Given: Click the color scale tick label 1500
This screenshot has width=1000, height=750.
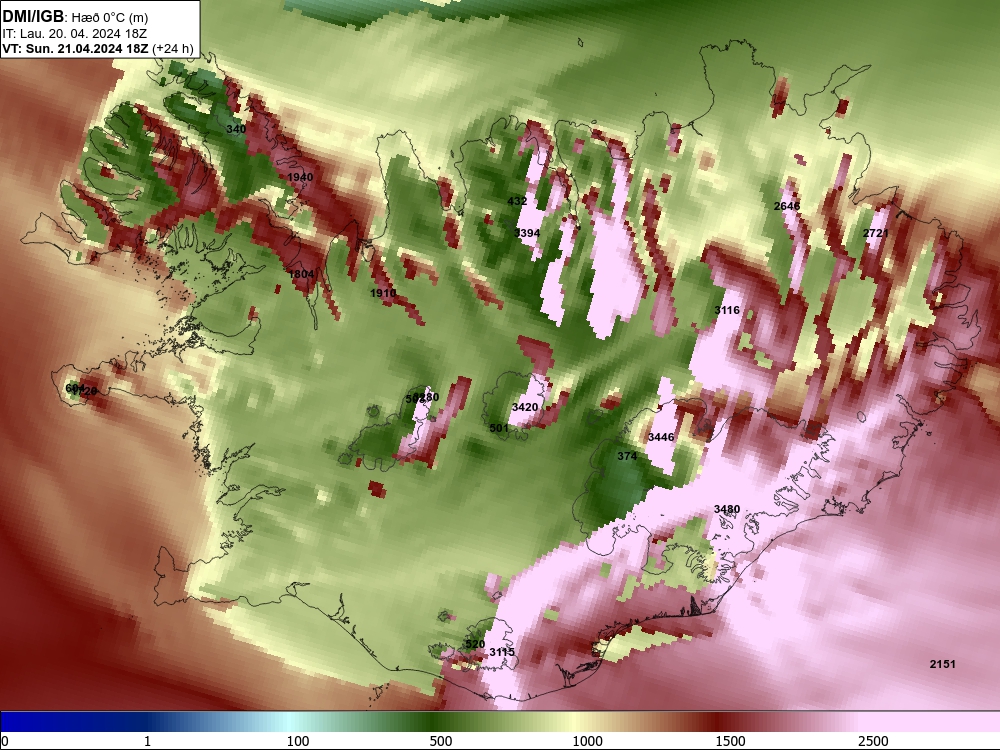Looking at the screenshot, I should 730,741.
